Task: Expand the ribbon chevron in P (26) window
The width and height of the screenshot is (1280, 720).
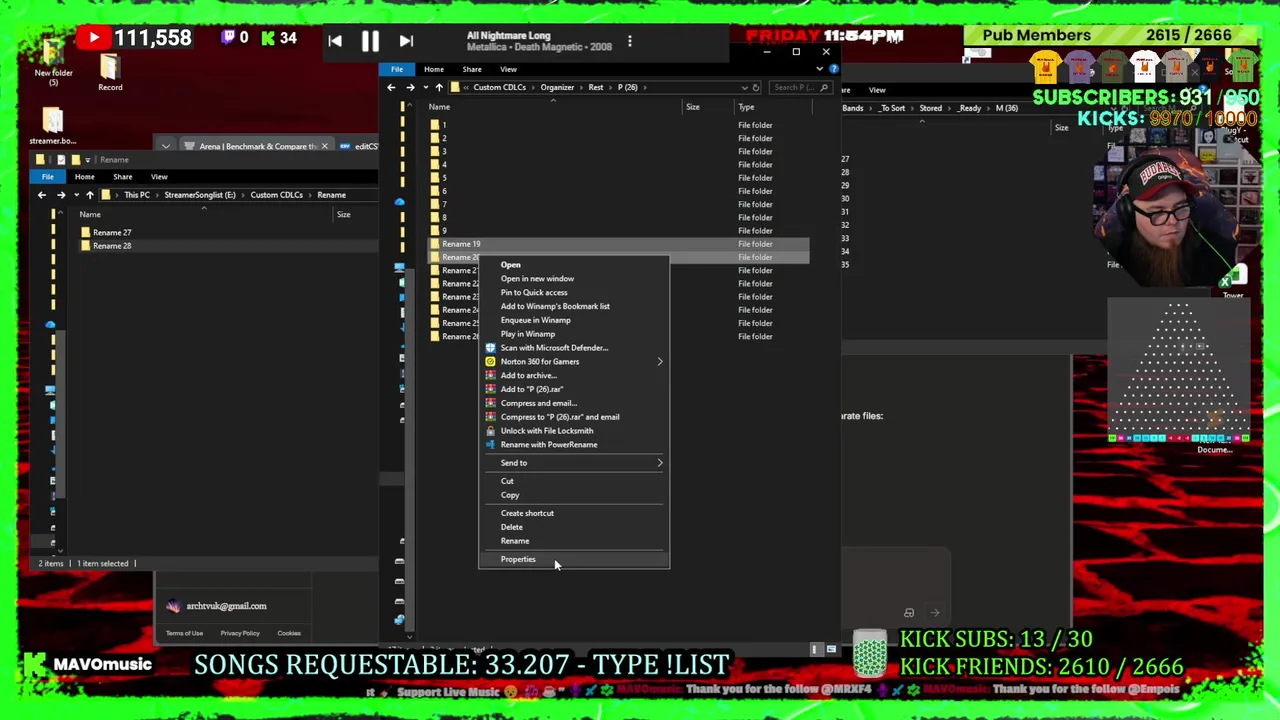Action: pyautogui.click(x=820, y=69)
